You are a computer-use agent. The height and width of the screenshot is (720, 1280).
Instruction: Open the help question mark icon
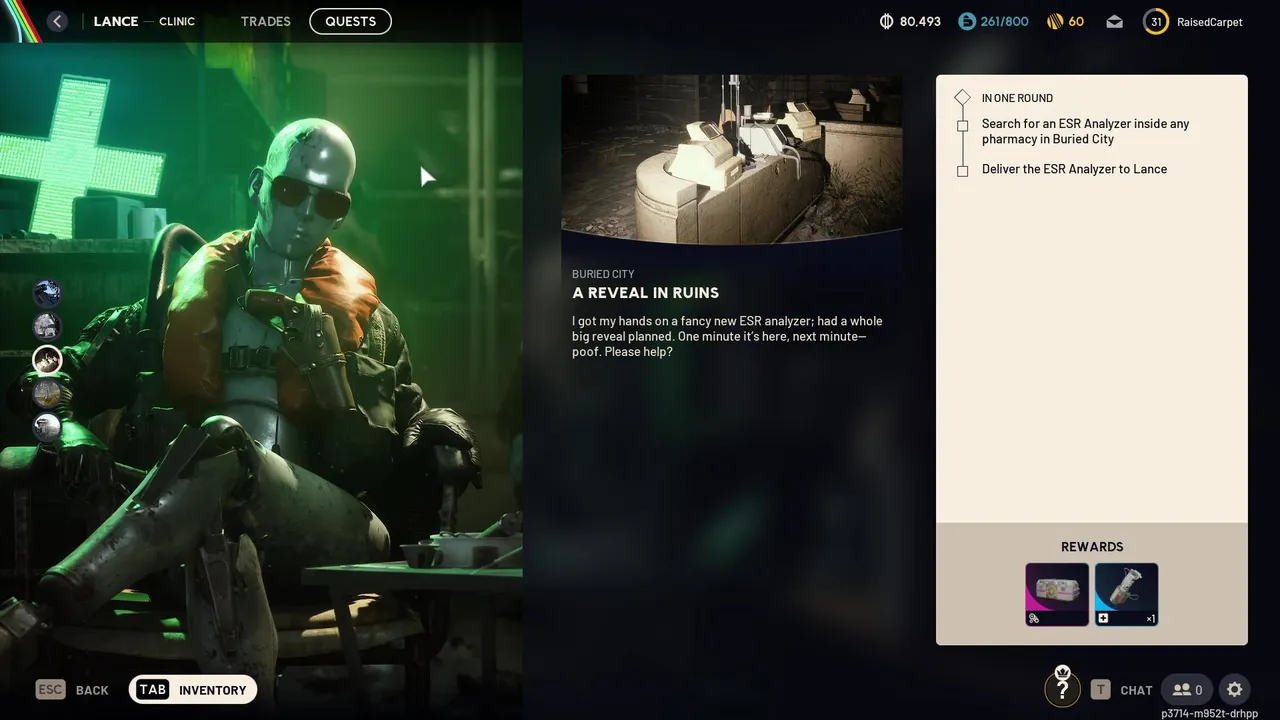(1063, 689)
